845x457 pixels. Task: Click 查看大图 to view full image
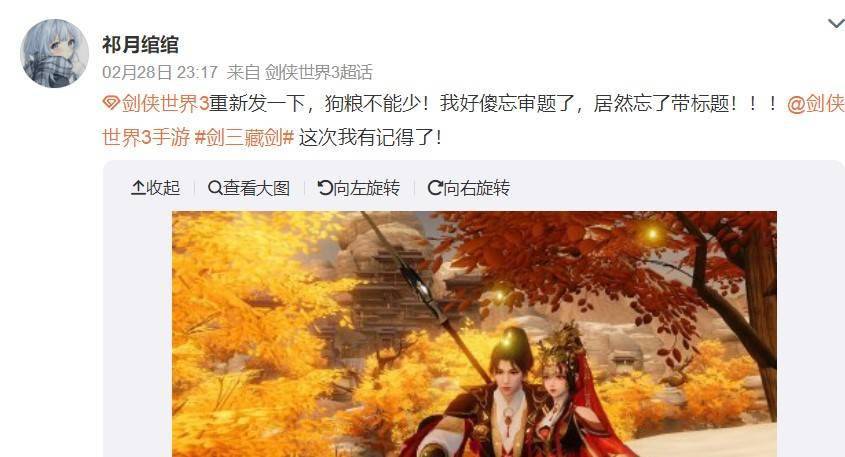(249, 188)
